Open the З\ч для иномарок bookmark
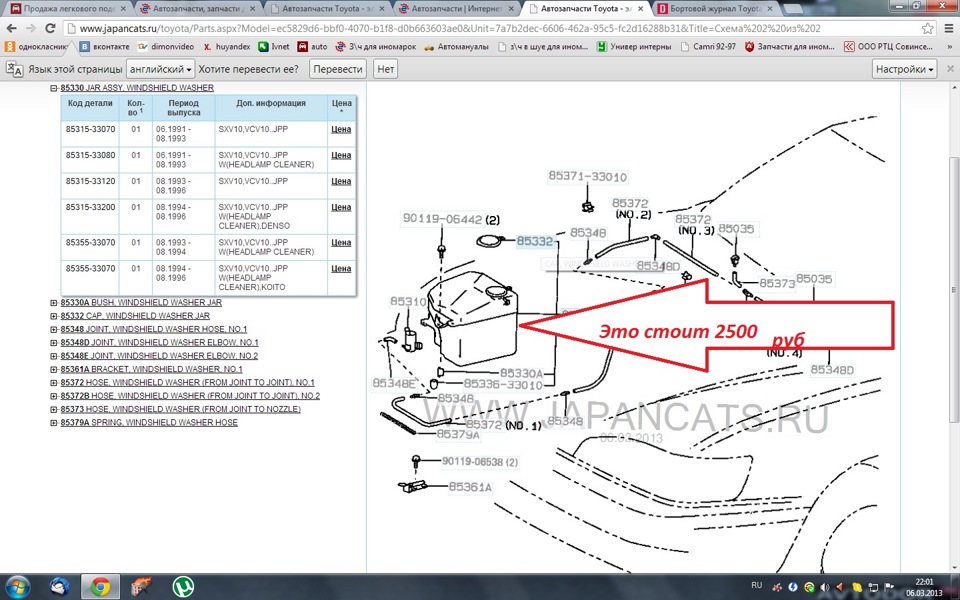The width and height of the screenshot is (960, 600). click(x=376, y=47)
